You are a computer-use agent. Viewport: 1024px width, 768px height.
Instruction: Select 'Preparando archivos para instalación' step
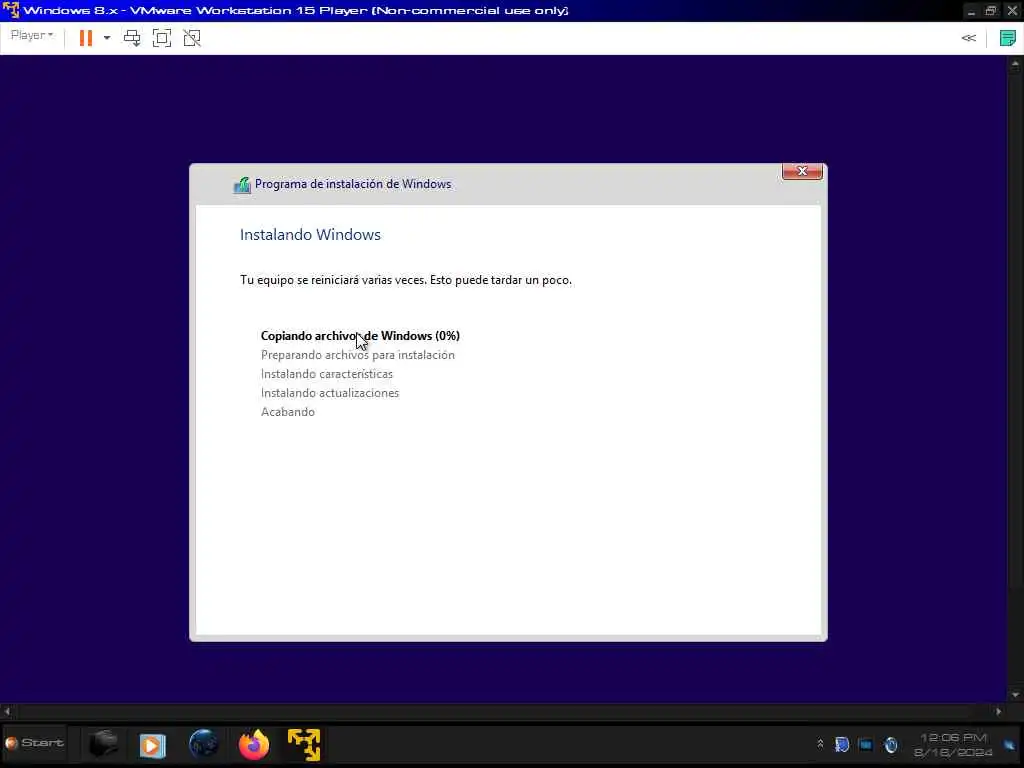point(358,355)
